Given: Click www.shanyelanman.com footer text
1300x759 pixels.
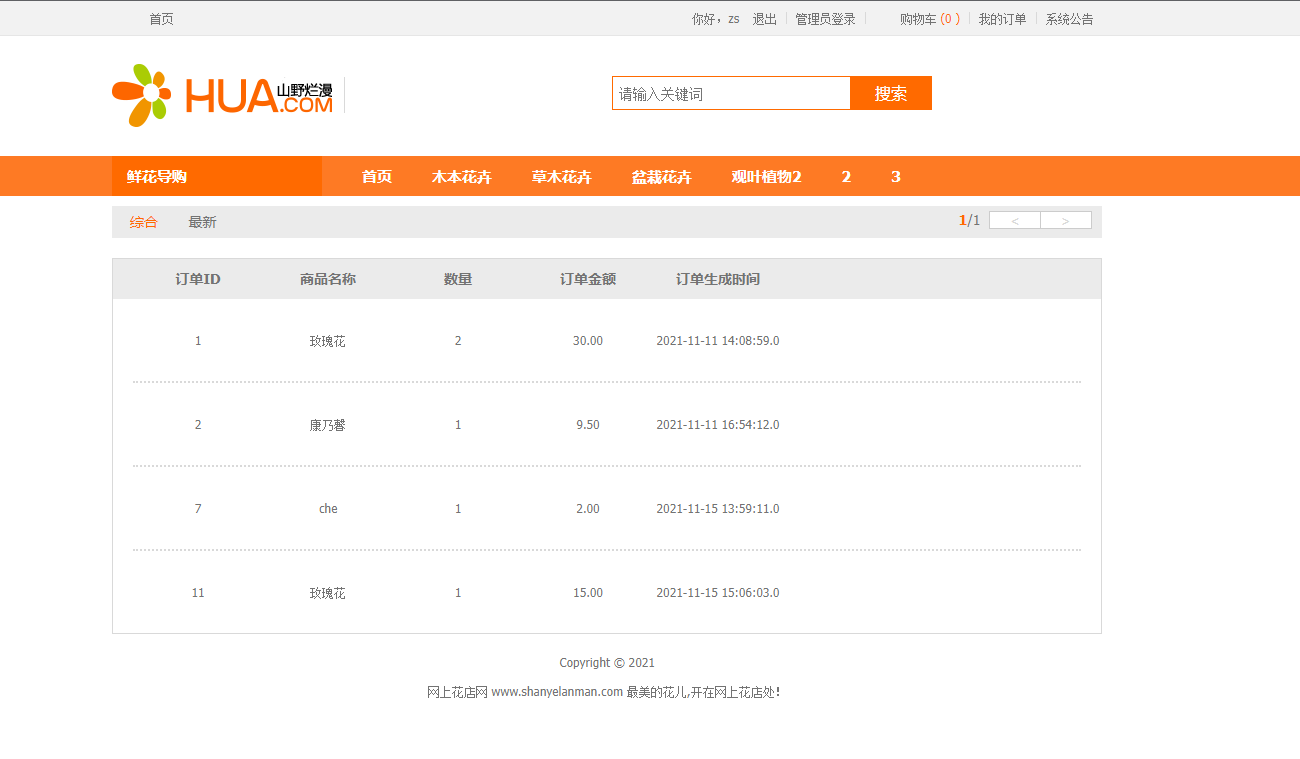Looking at the screenshot, I should pos(557,692).
